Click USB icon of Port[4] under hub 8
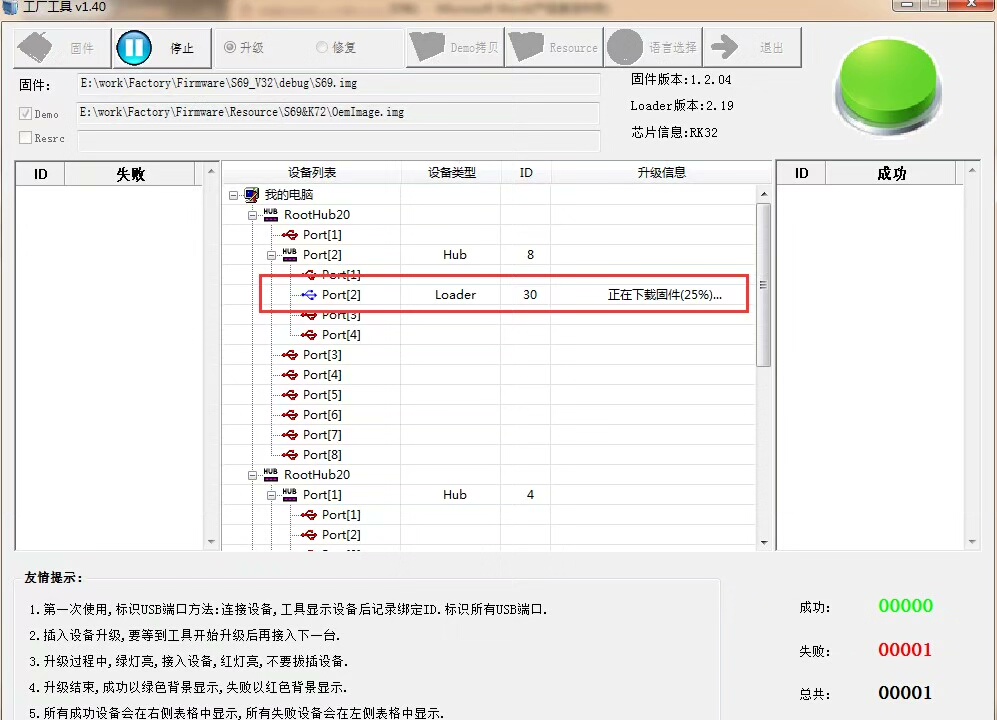997x720 pixels. point(309,335)
